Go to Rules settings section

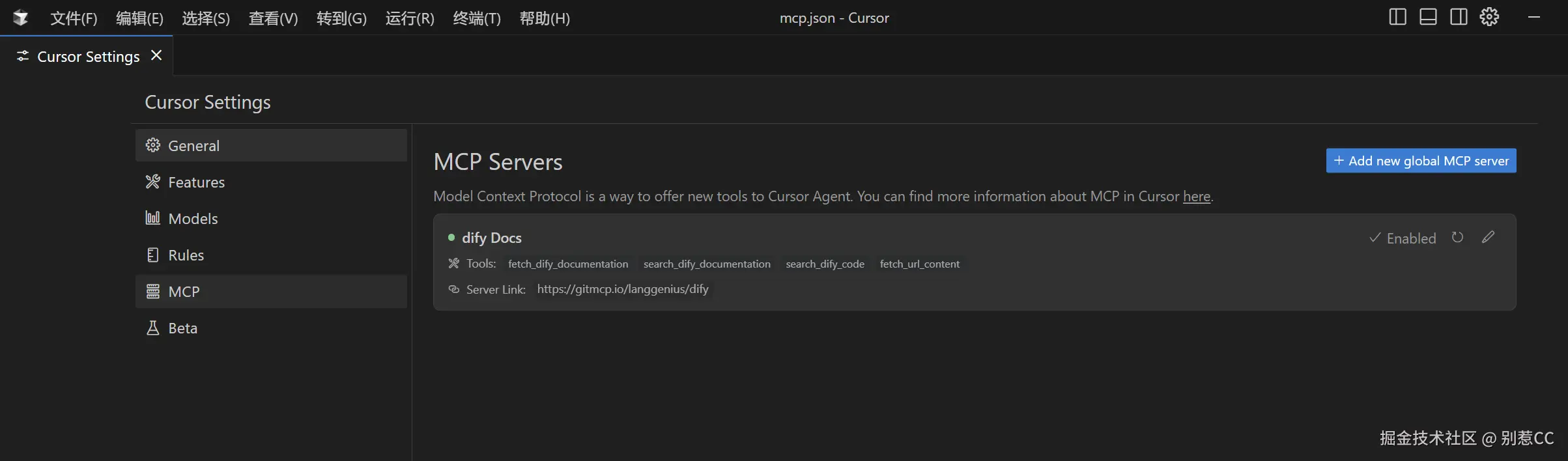(x=271, y=255)
